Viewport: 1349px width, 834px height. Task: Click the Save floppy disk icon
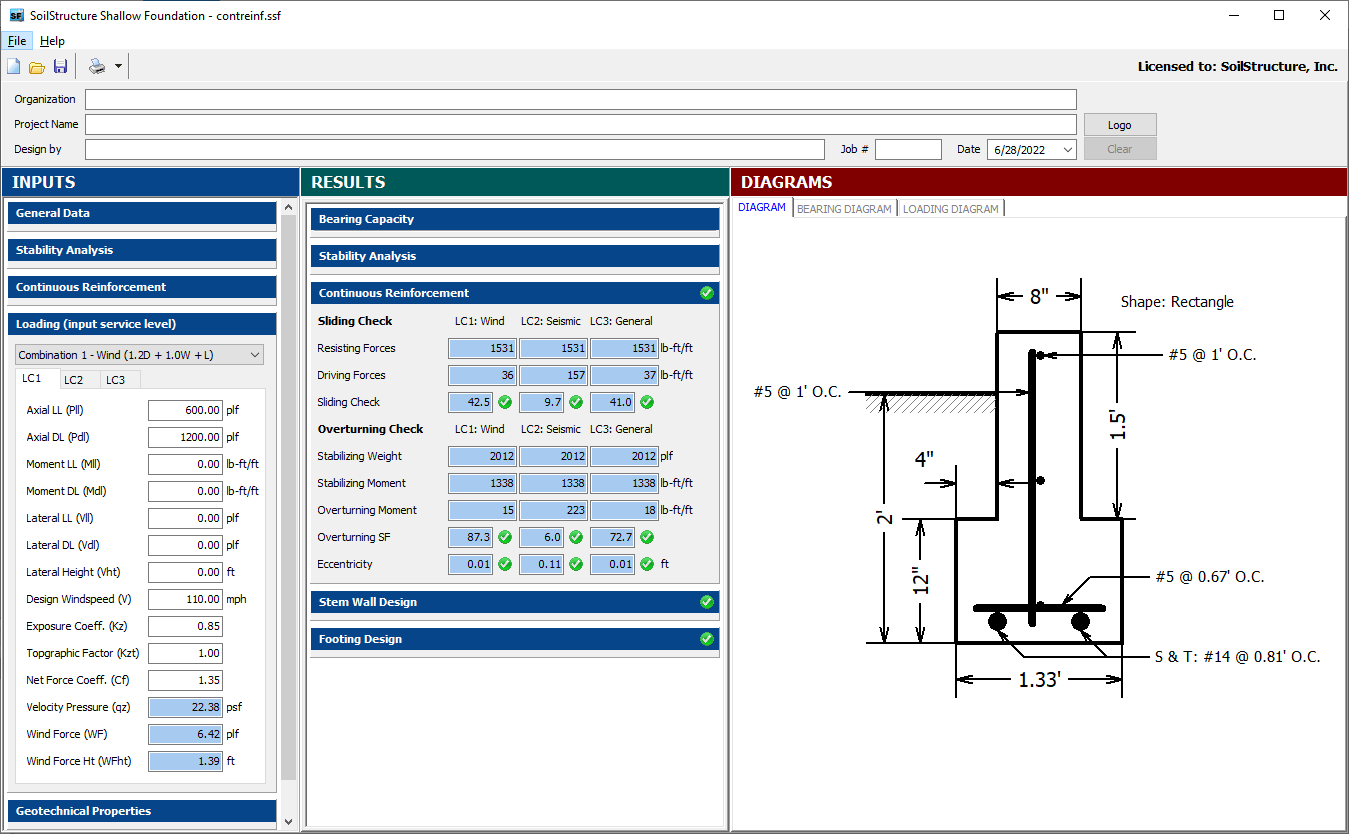tap(60, 67)
